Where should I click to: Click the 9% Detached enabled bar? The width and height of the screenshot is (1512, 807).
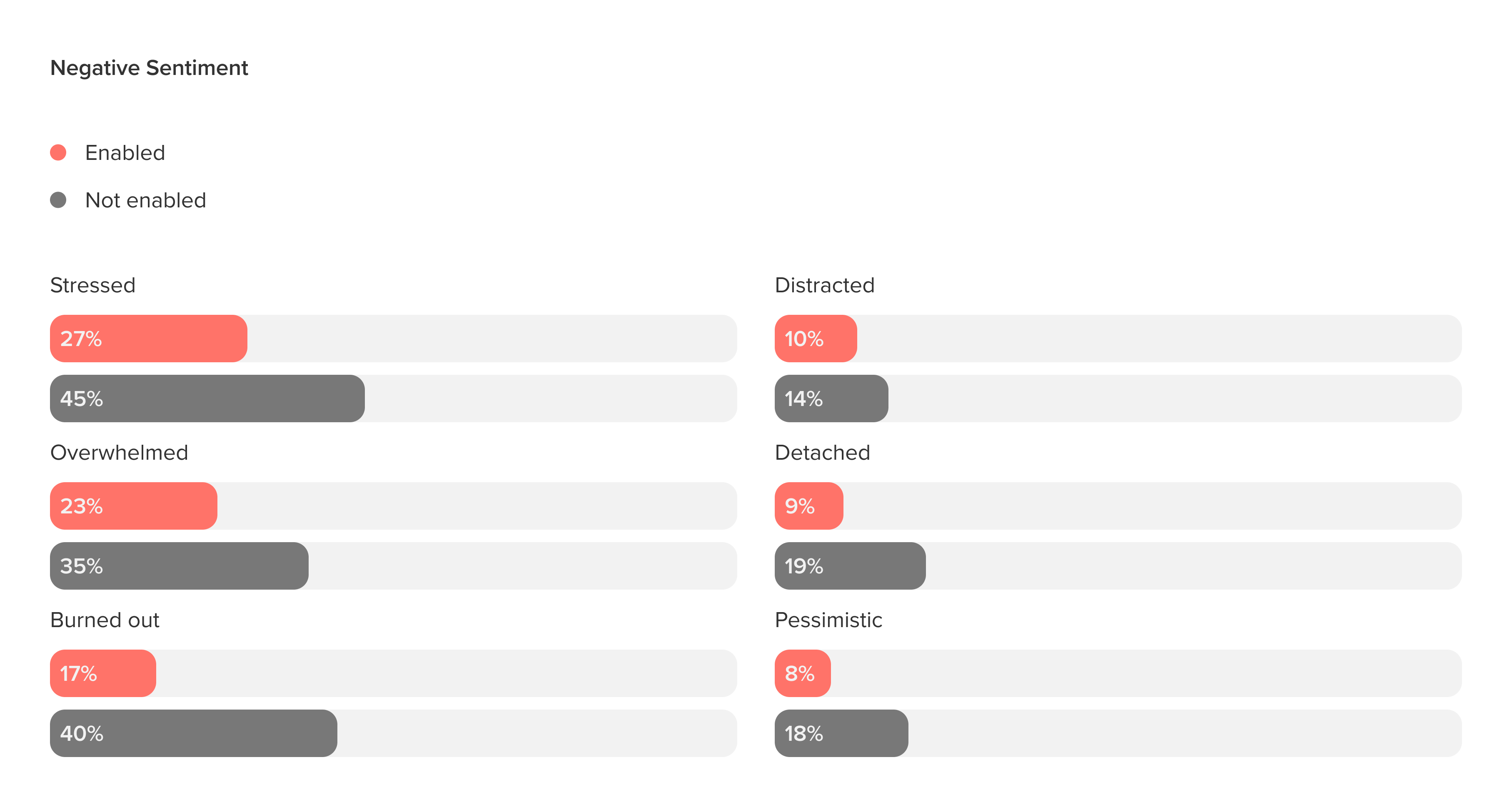pos(809,506)
